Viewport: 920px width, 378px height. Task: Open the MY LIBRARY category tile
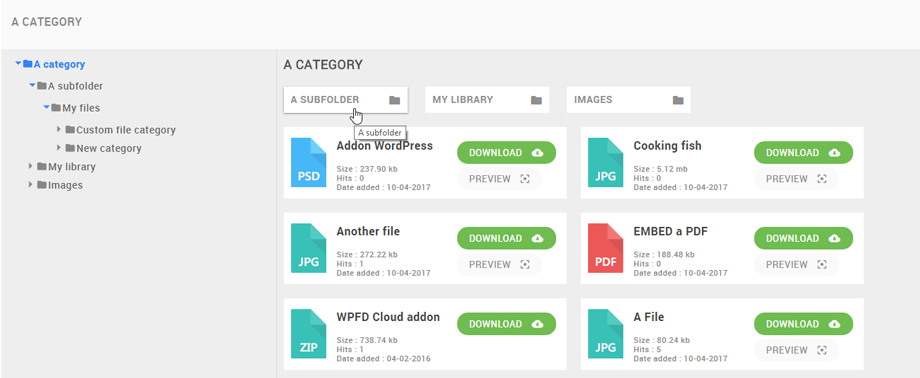487,100
